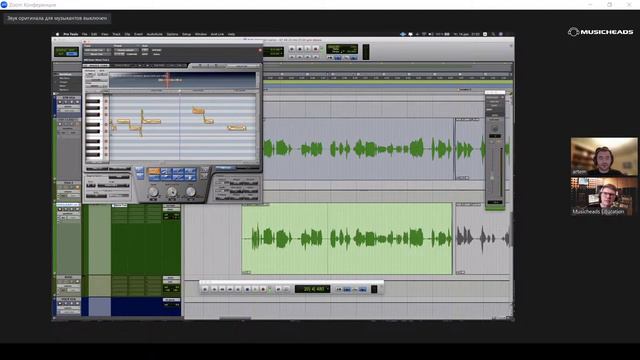The image size is (640, 360).
Task: Click Stop in floating transport
Action: [x=247, y=289]
